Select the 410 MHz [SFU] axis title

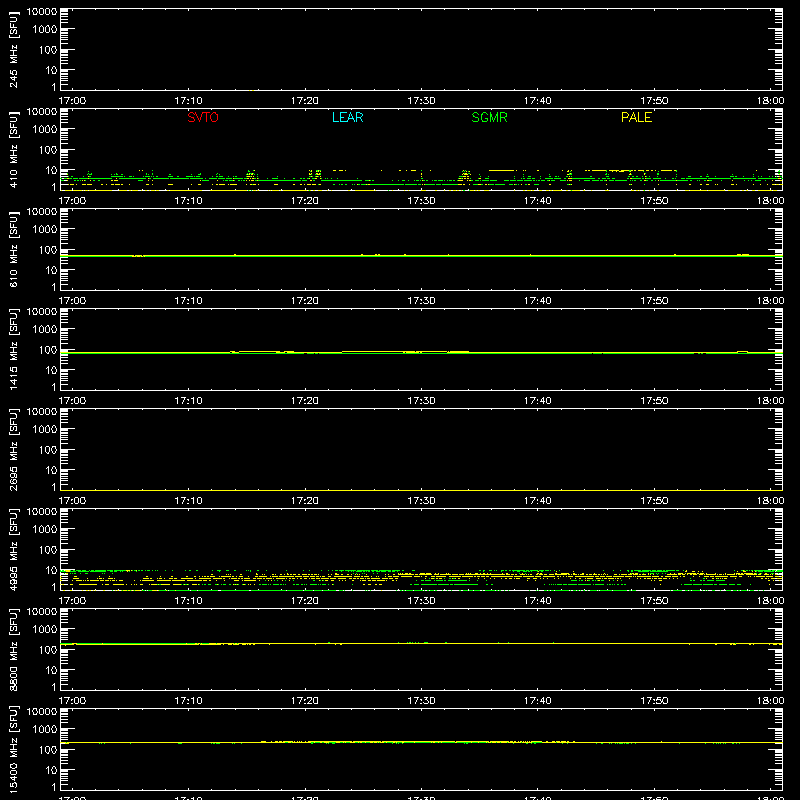(14, 149)
